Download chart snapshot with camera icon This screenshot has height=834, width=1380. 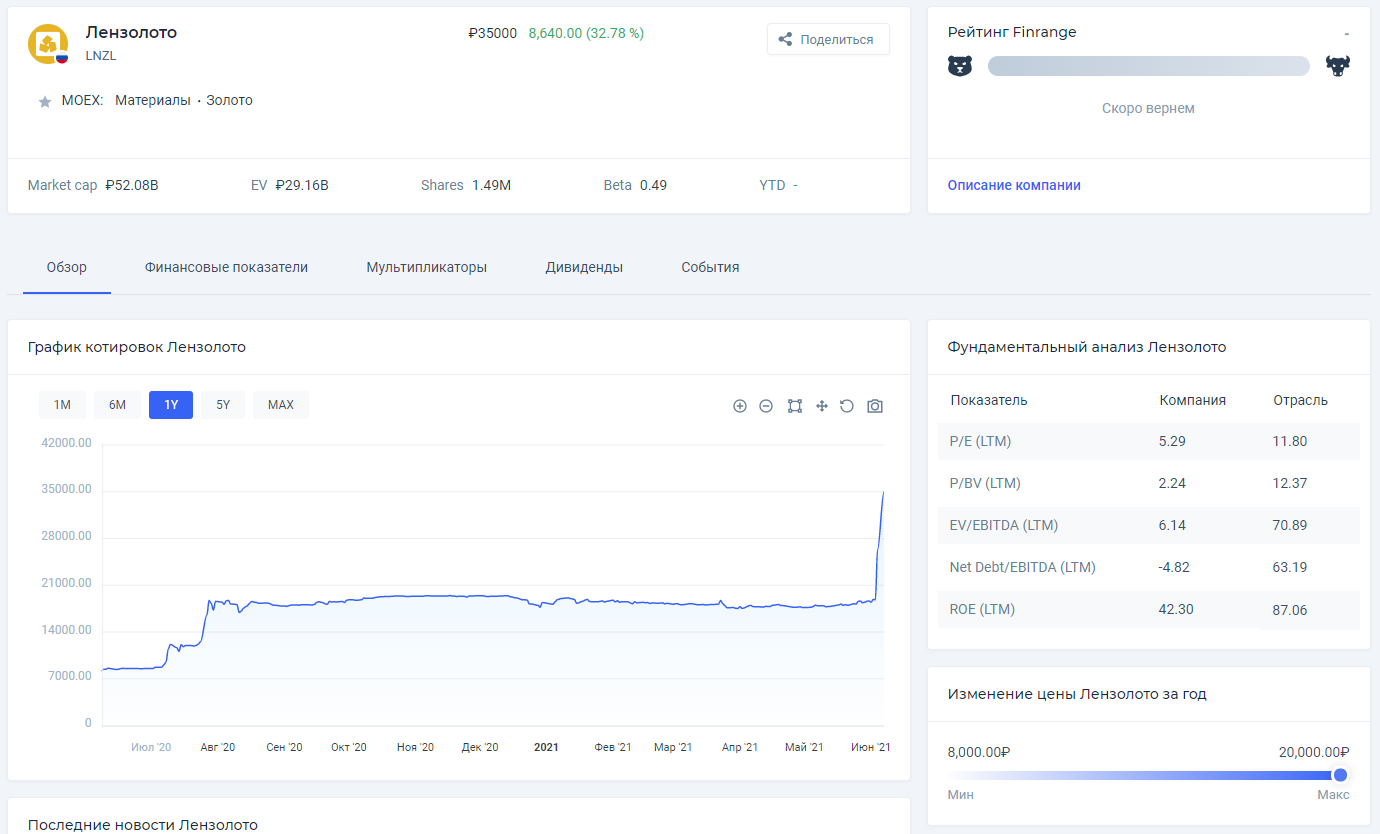[875, 406]
